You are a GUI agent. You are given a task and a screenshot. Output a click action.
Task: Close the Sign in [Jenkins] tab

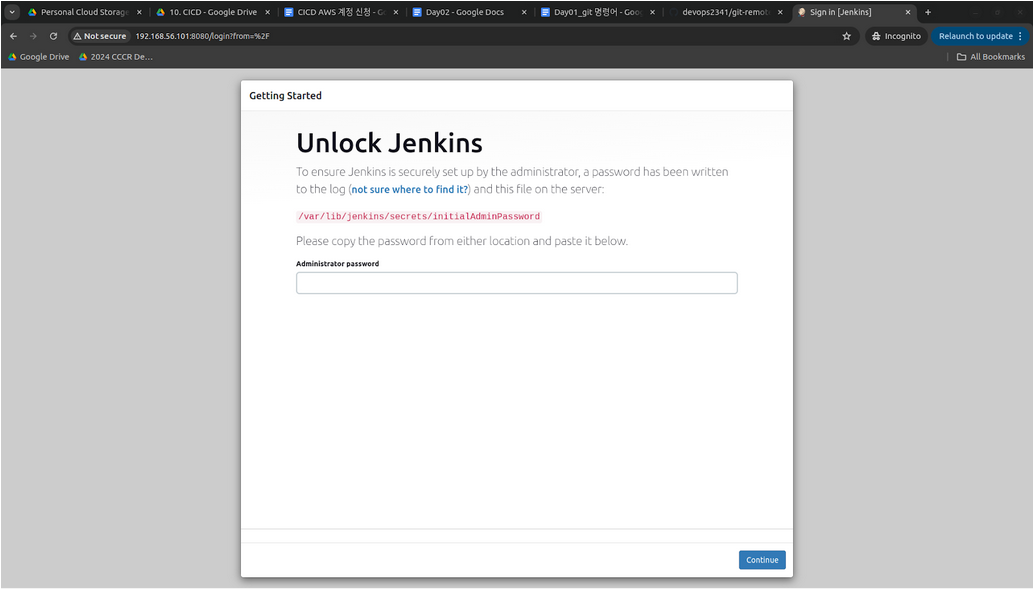908,12
